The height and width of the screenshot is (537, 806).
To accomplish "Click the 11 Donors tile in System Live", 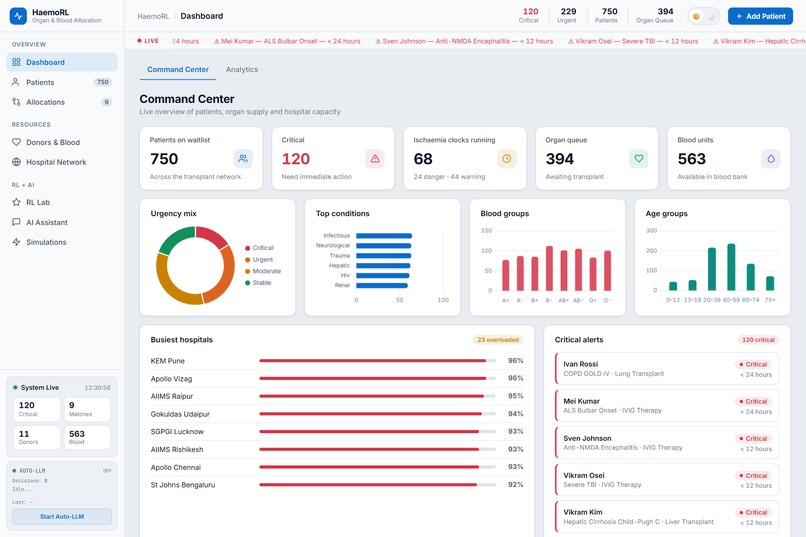I will pyautogui.click(x=36, y=437).
